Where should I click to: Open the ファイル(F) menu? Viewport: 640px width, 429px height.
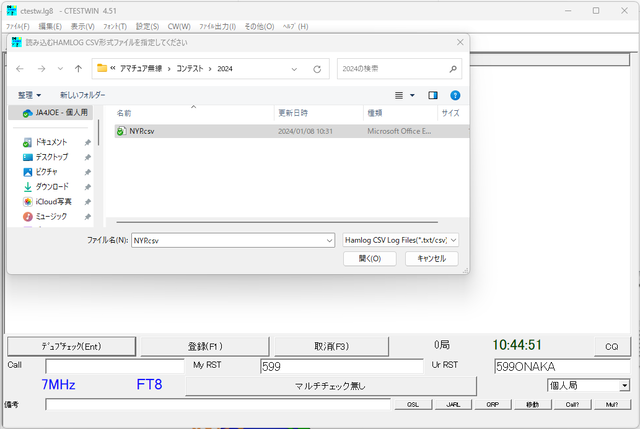[x=18, y=27]
